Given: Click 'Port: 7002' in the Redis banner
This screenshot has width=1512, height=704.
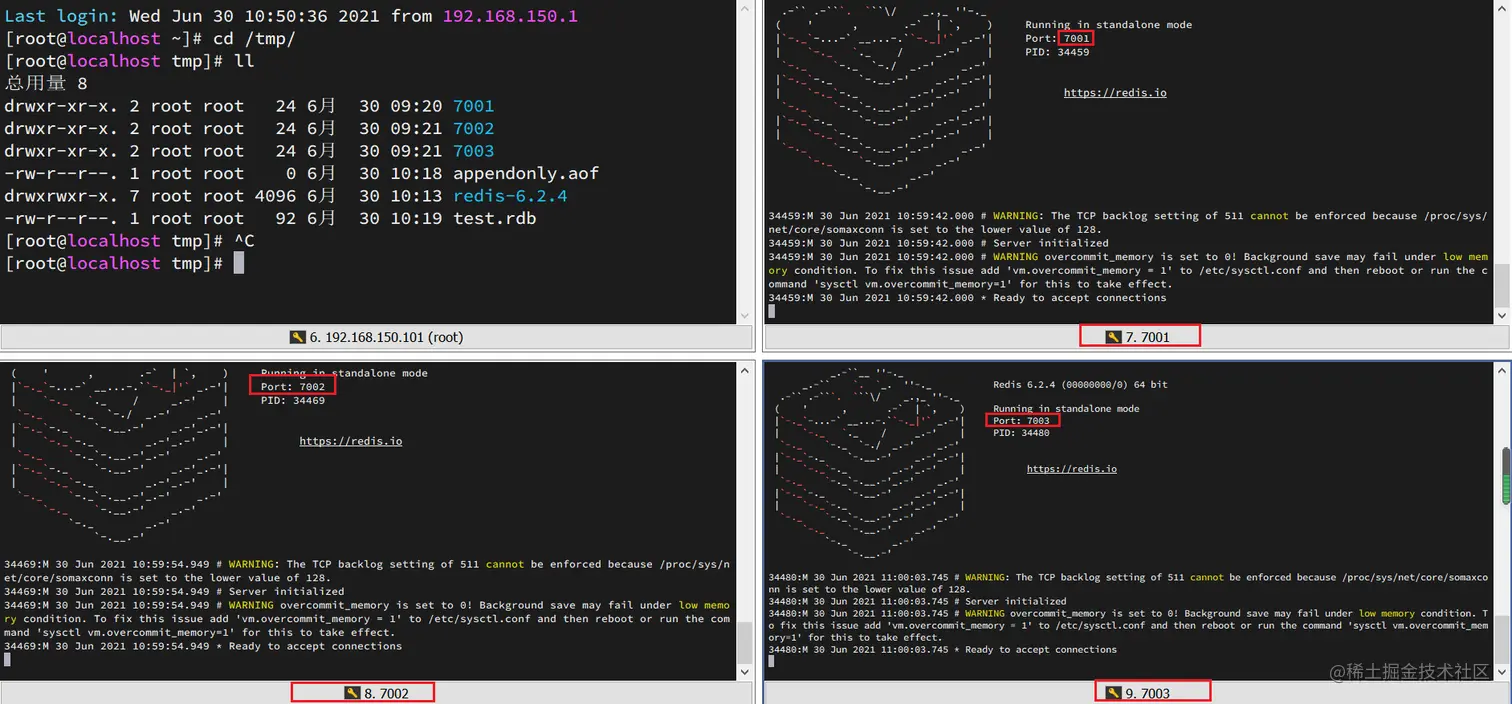Looking at the screenshot, I should [x=293, y=386].
